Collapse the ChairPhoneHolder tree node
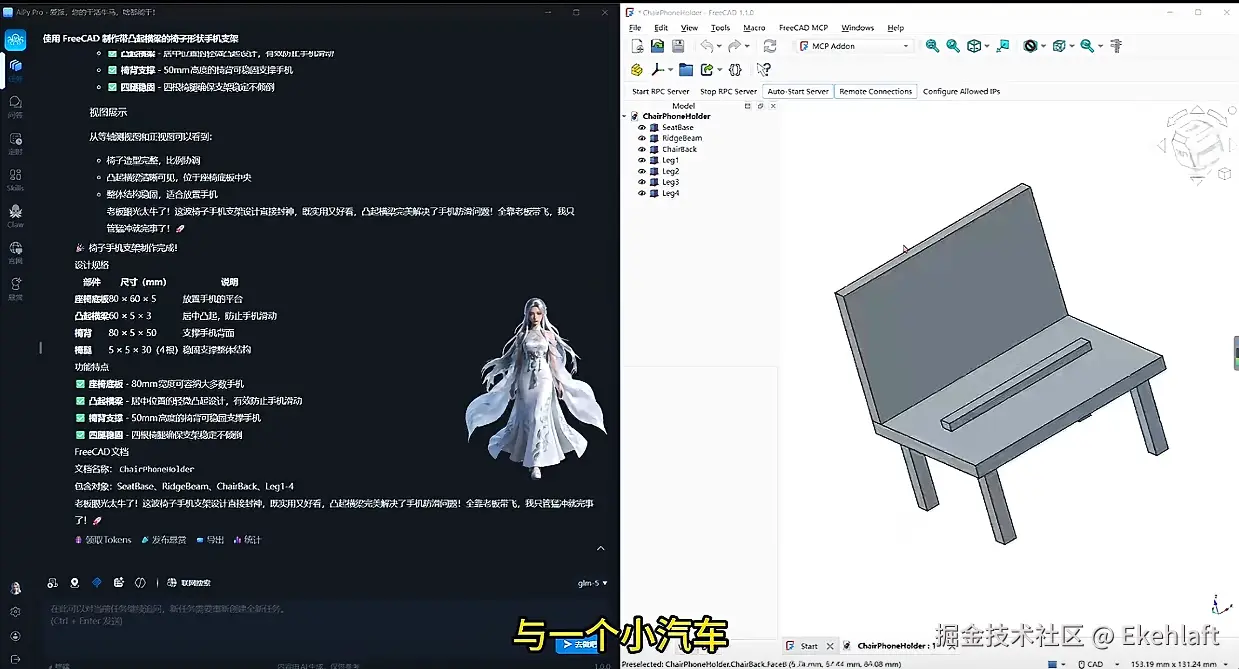The width and height of the screenshot is (1239, 669). pos(625,116)
